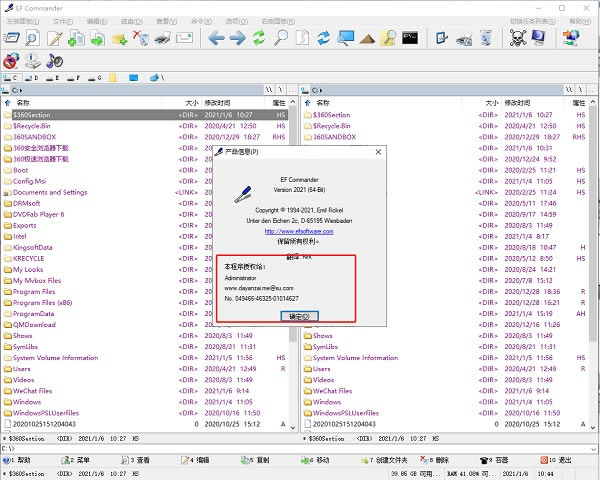Click the green refresh arrows icon
This screenshot has width=600, height=480.
(260, 39)
